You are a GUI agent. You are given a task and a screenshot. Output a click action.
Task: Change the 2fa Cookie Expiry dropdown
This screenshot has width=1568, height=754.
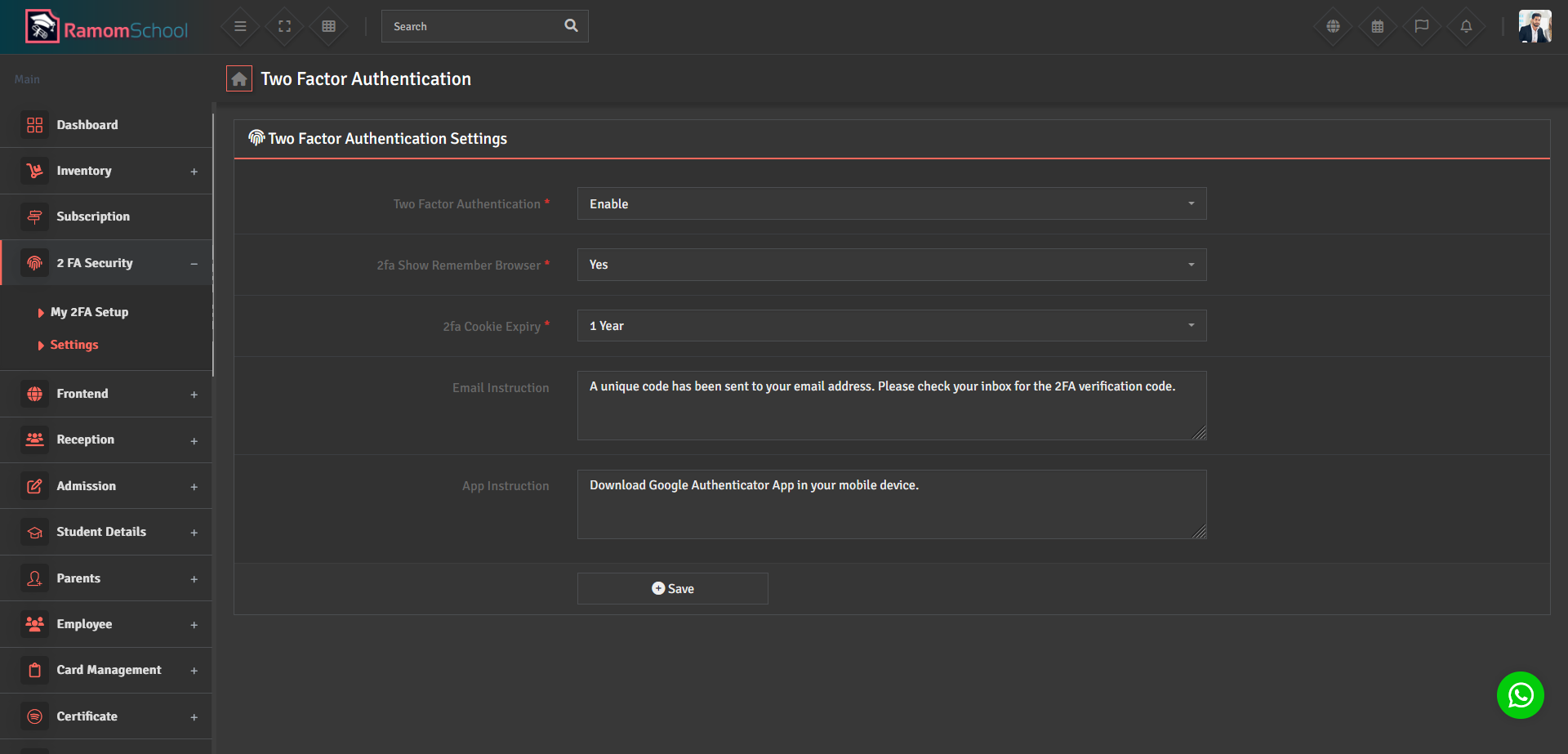tap(891, 325)
